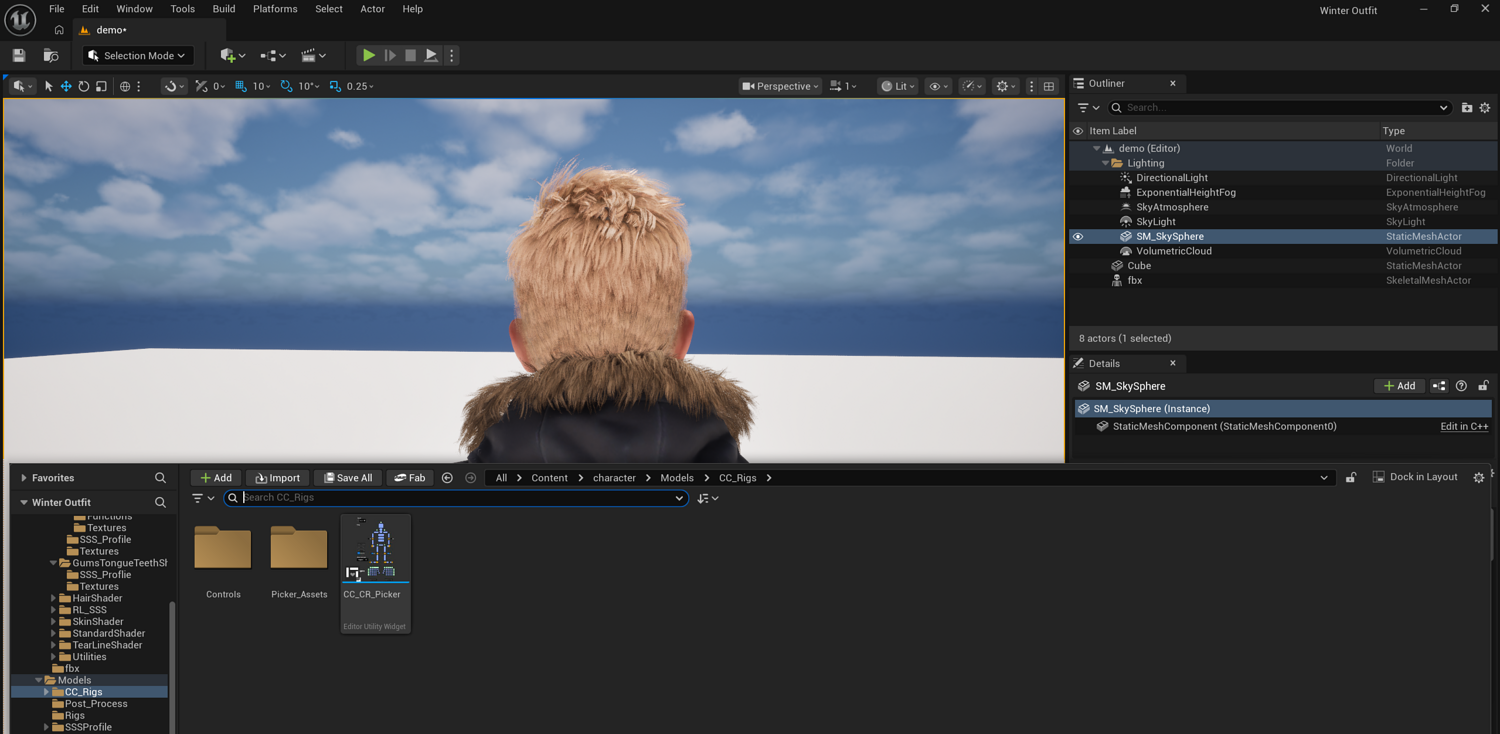
Task: Click the viewport layout grid icon
Action: 1049,87
